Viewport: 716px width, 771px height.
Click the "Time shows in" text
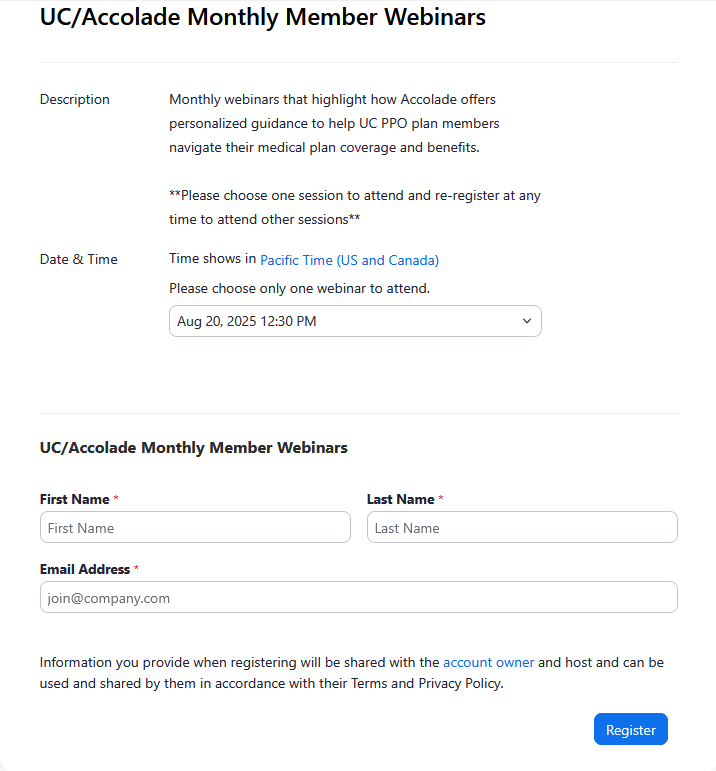click(212, 259)
